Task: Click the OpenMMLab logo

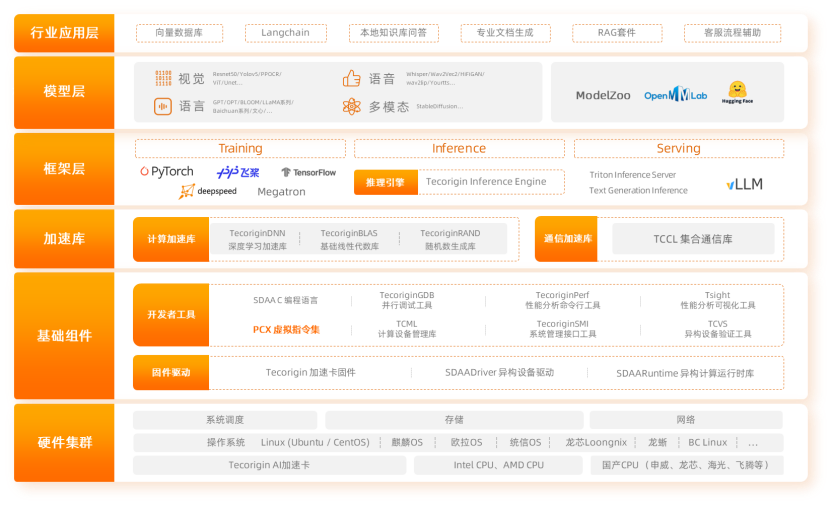Action: coord(675,94)
